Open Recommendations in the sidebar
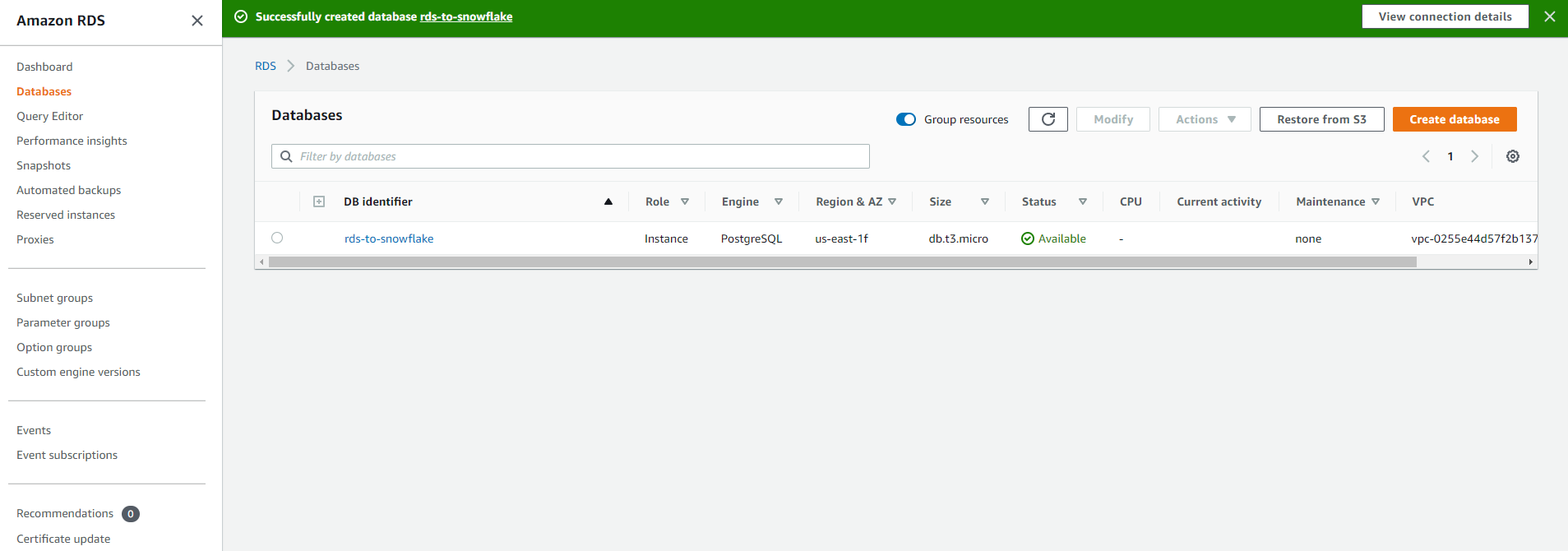 point(65,513)
